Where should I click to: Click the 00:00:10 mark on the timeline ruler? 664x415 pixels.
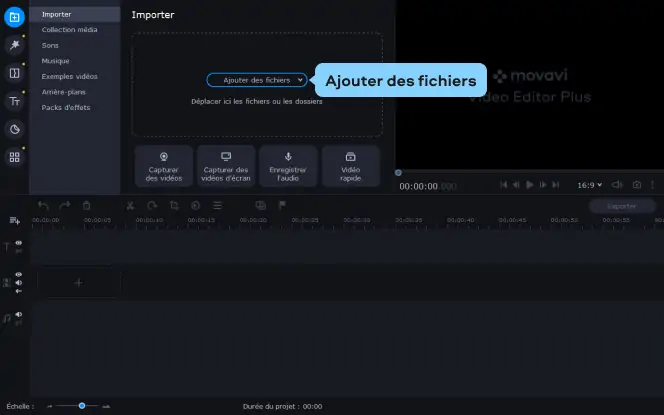pyautogui.click(x=149, y=220)
